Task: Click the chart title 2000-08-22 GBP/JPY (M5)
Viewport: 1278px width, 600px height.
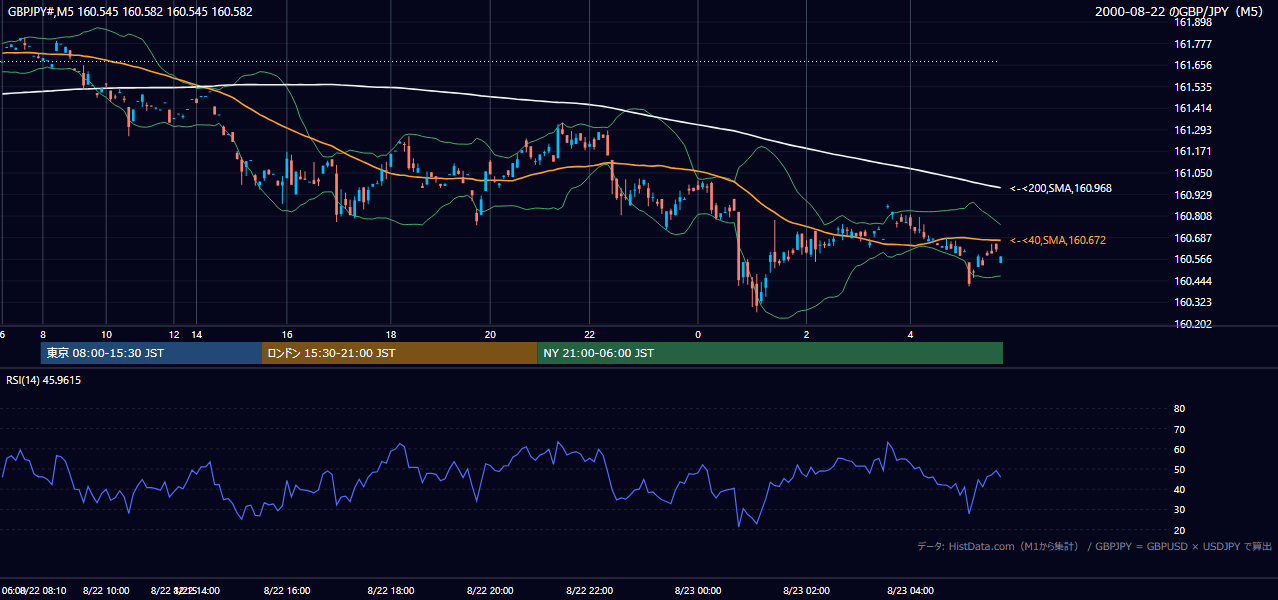Action: click(x=1180, y=12)
